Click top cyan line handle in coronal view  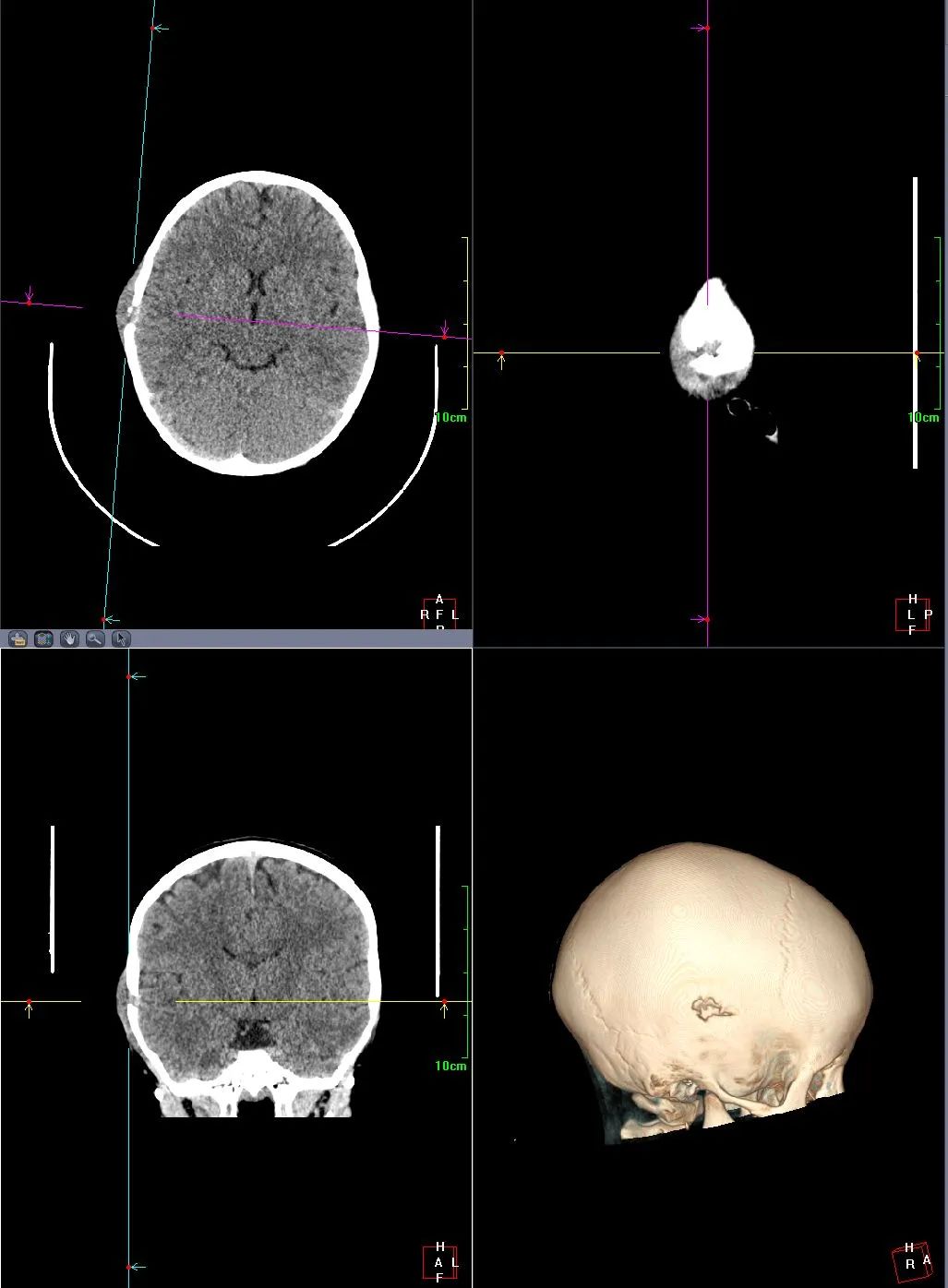pyautogui.click(x=129, y=676)
